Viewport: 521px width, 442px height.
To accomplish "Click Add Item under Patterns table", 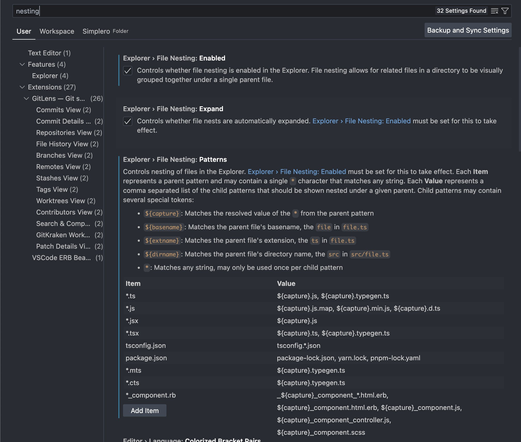I will pyautogui.click(x=145, y=411).
